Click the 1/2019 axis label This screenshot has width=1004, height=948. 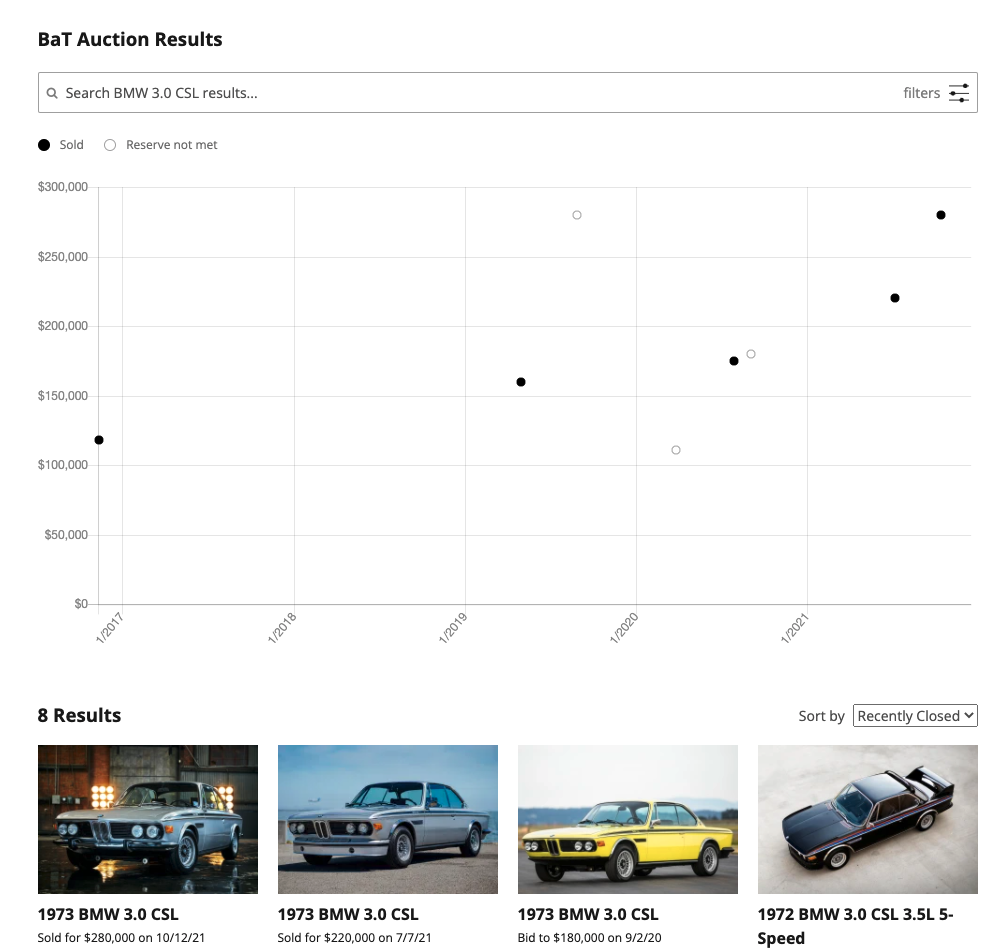tap(453, 628)
